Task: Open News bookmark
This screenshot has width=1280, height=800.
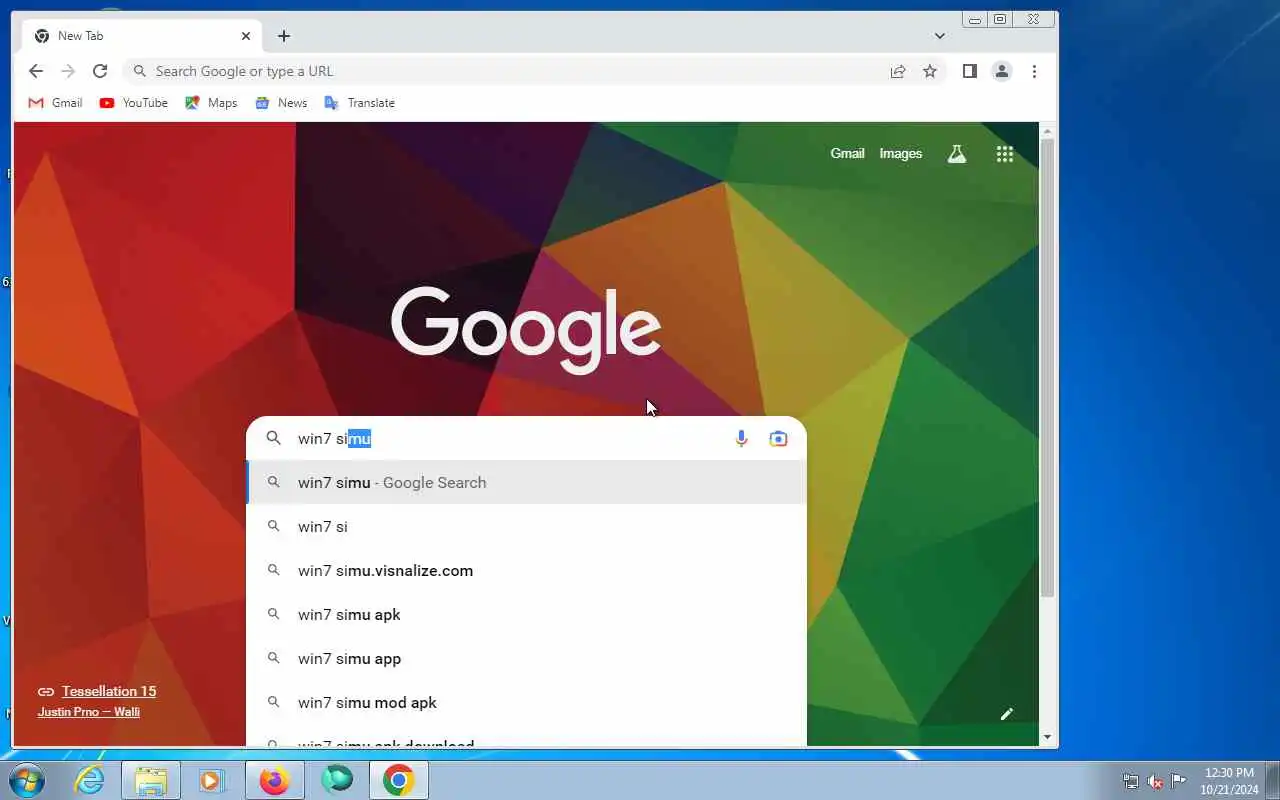Action: pyautogui.click(x=282, y=103)
